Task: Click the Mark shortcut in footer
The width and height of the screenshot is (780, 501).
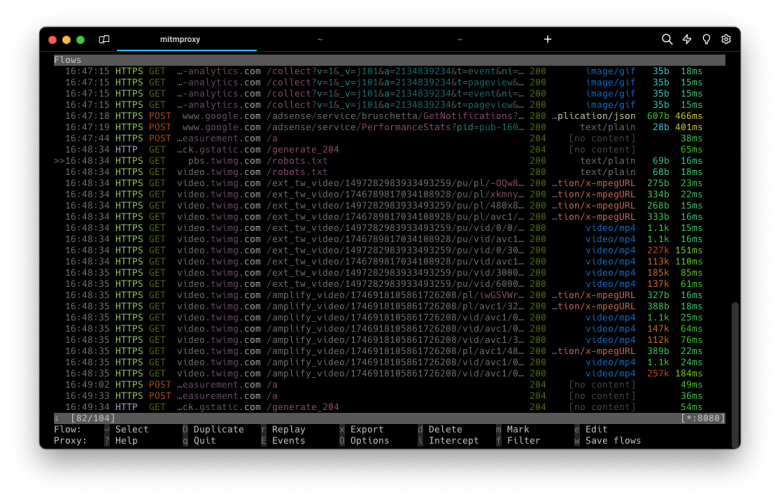Action: pyautogui.click(x=518, y=429)
